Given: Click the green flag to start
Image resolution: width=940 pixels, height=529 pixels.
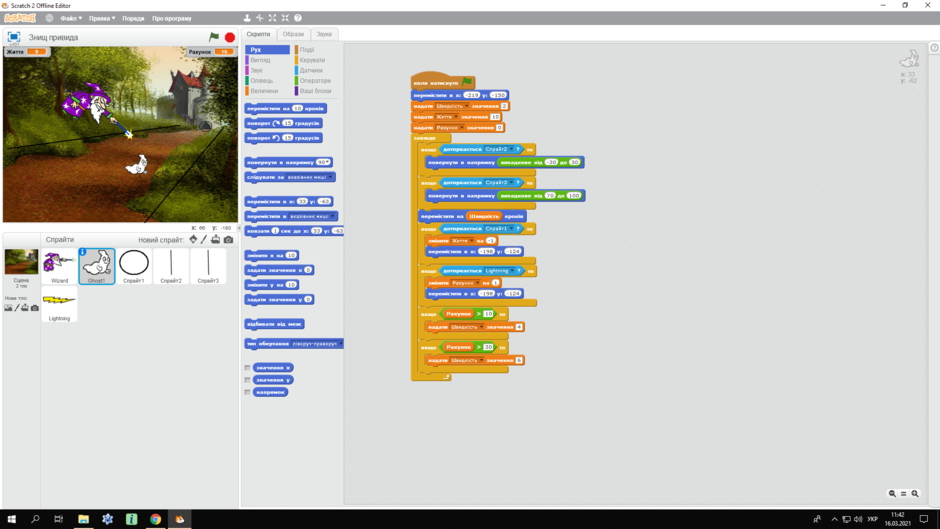Looking at the screenshot, I should pyautogui.click(x=214, y=37).
